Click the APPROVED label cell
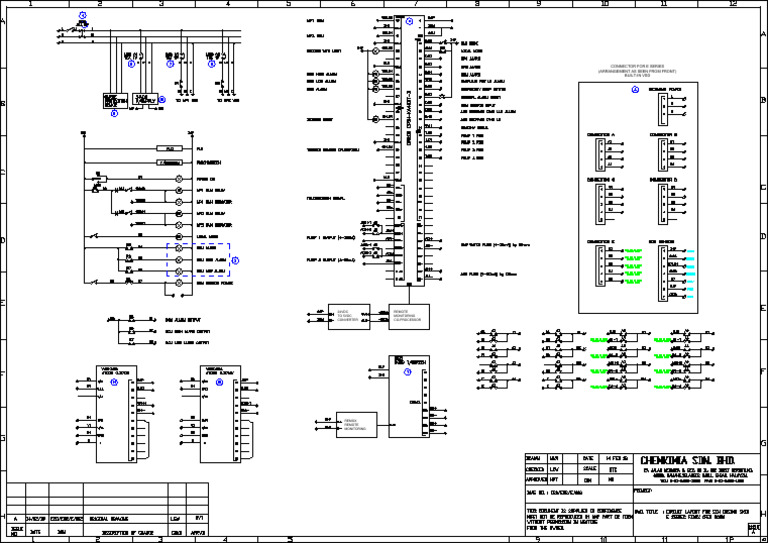The image size is (768, 543). (x=536, y=479)
